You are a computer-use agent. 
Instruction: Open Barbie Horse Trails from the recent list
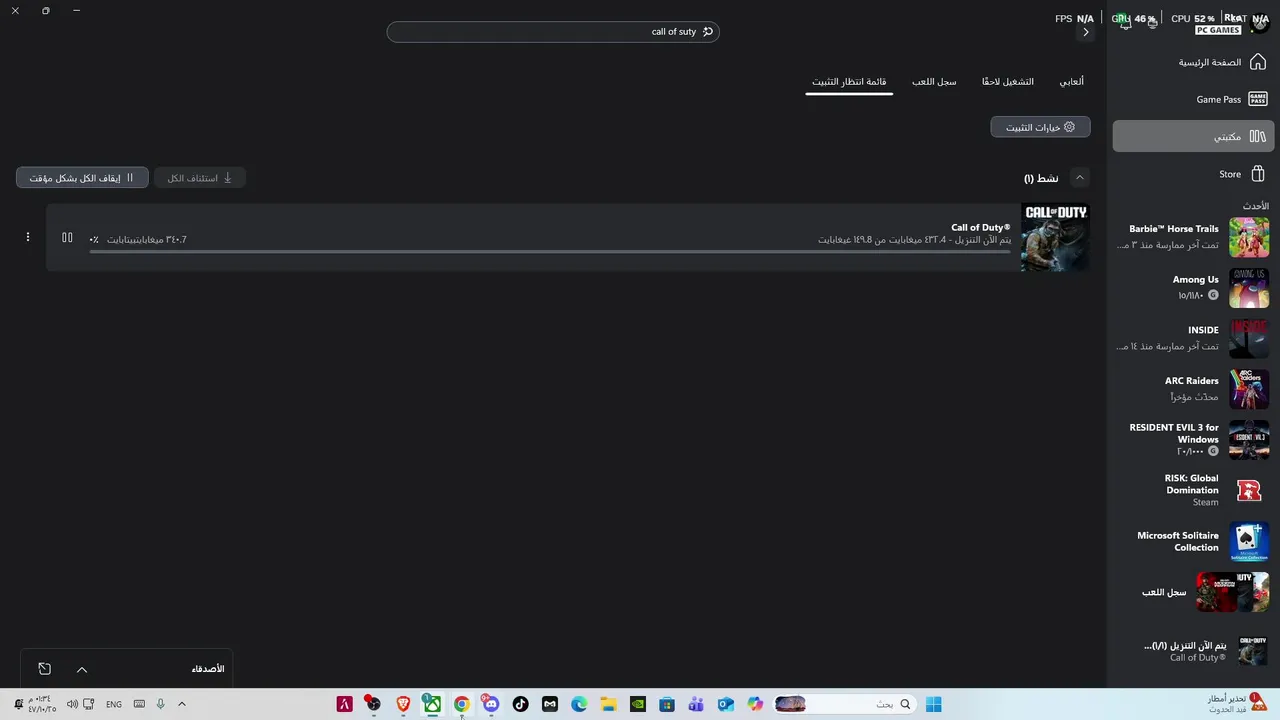click(x=1193, y=237)
